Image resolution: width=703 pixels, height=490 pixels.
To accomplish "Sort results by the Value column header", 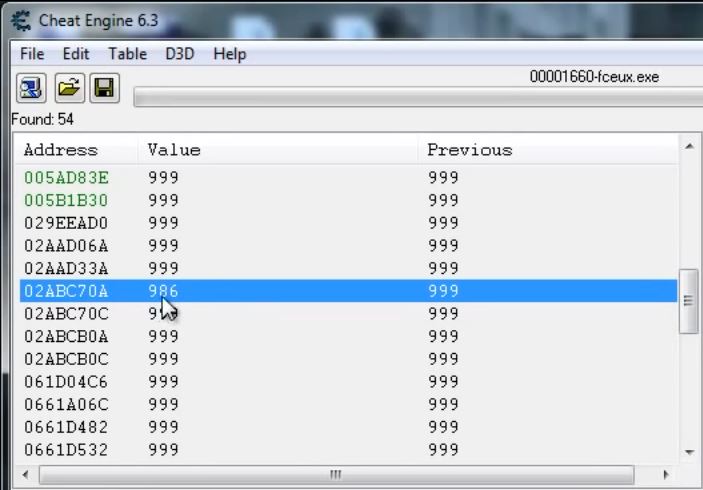I will (174, 150).
